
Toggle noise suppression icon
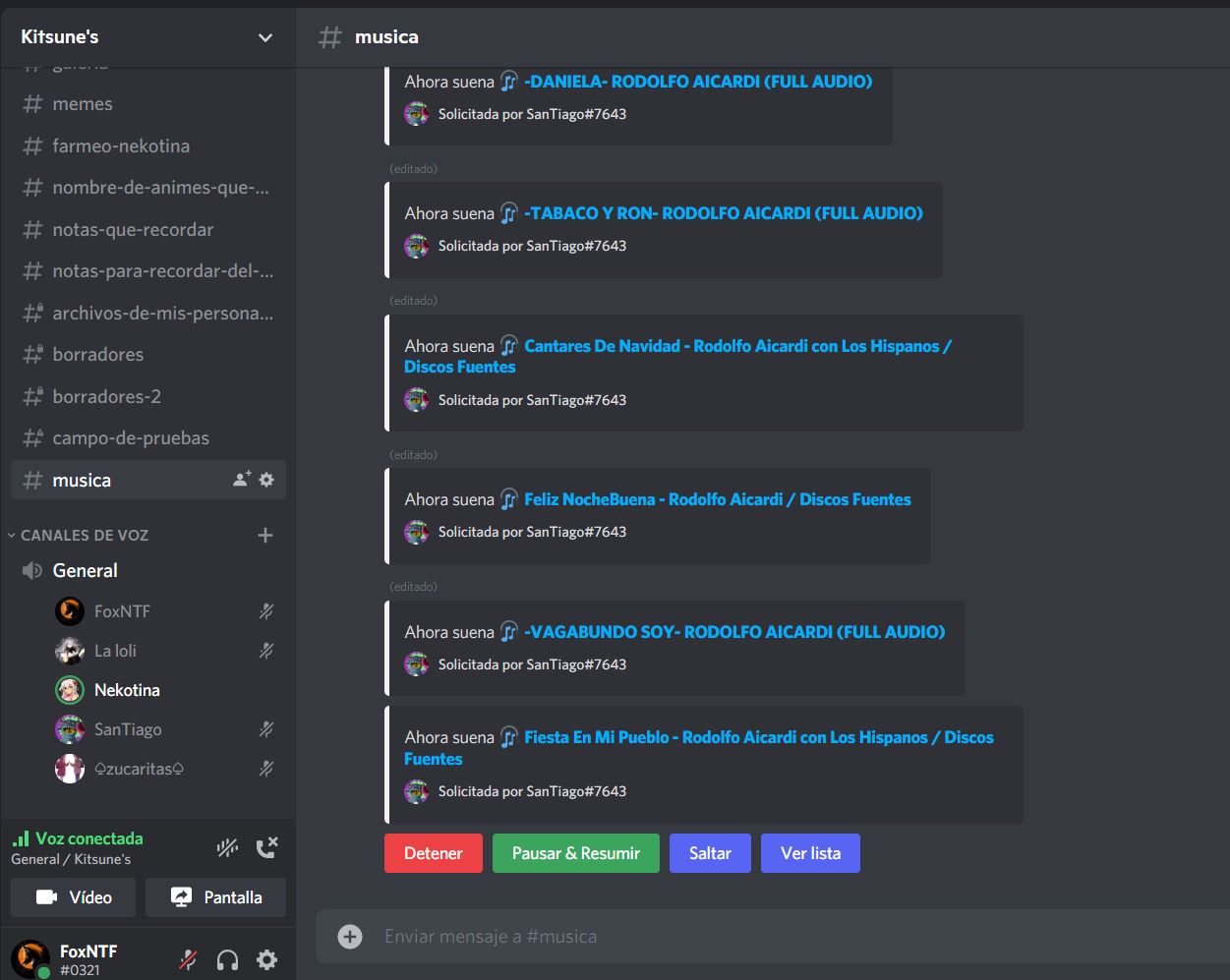pyautogui.click(x=227, y=847)
